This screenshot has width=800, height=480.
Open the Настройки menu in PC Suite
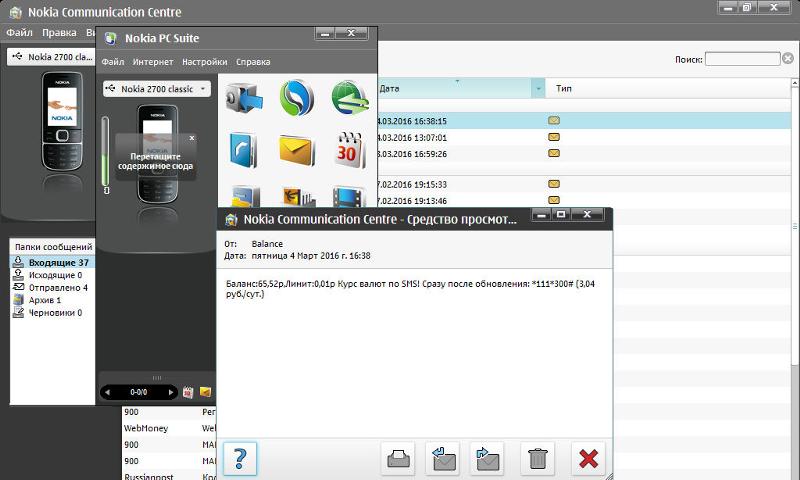[x=205, y=62]
